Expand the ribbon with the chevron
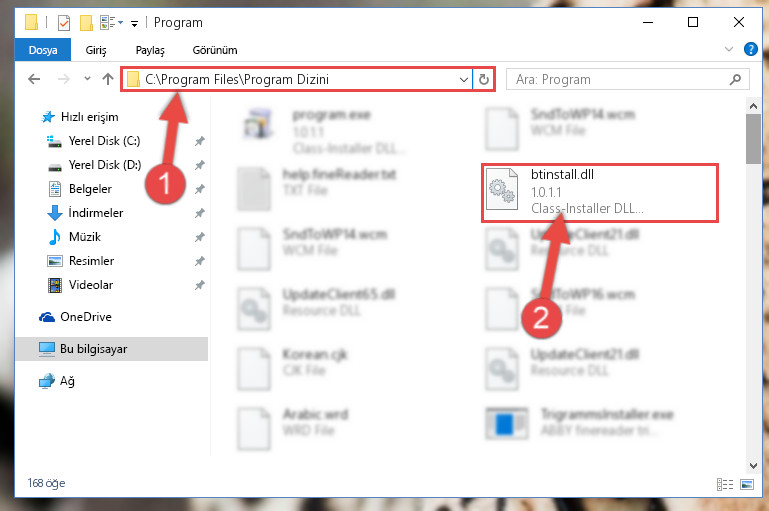The image size is (769, 511). pos(729,49)
